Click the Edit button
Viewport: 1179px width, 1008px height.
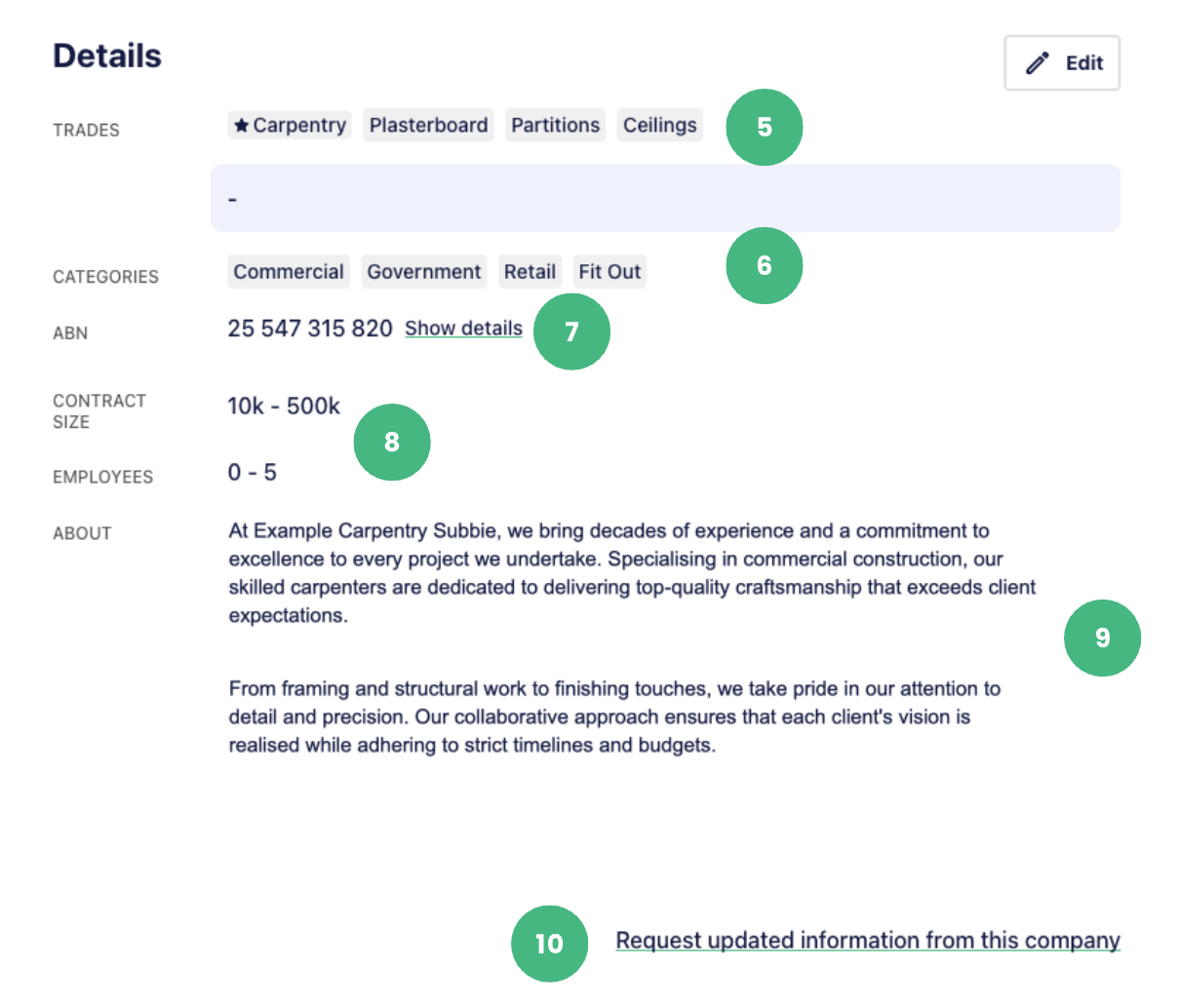pos(1062,63)
